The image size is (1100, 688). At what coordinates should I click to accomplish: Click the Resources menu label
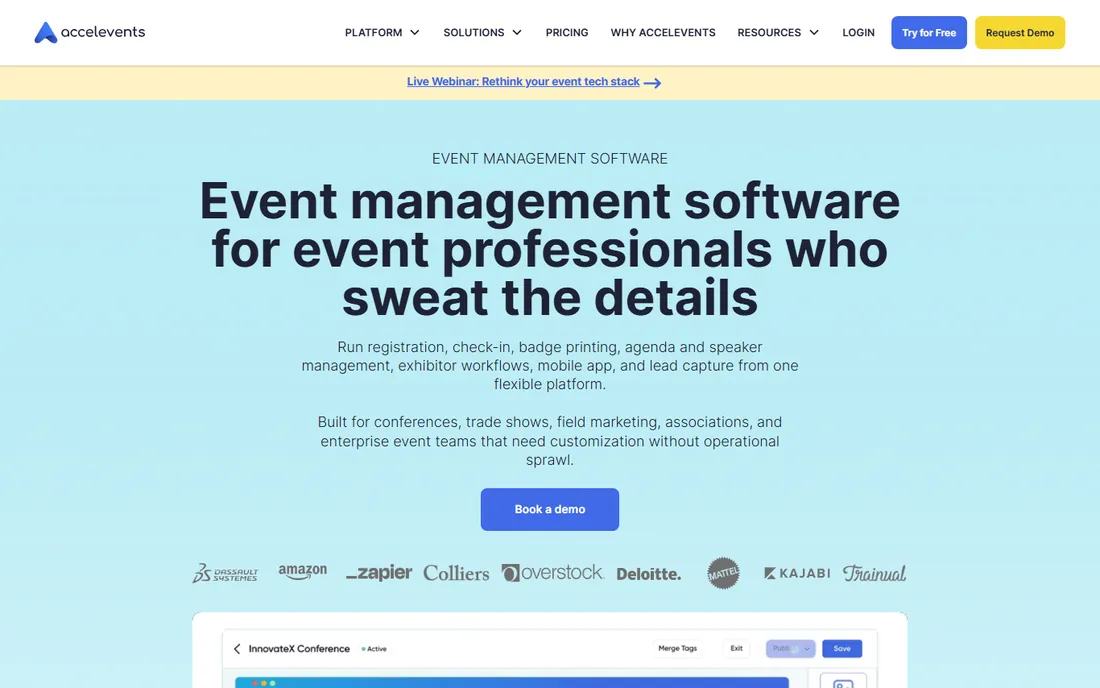769,33
